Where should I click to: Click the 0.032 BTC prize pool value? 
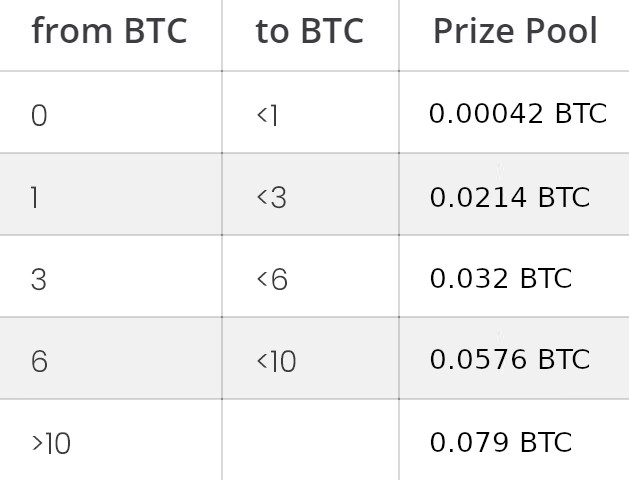[500, 278]
